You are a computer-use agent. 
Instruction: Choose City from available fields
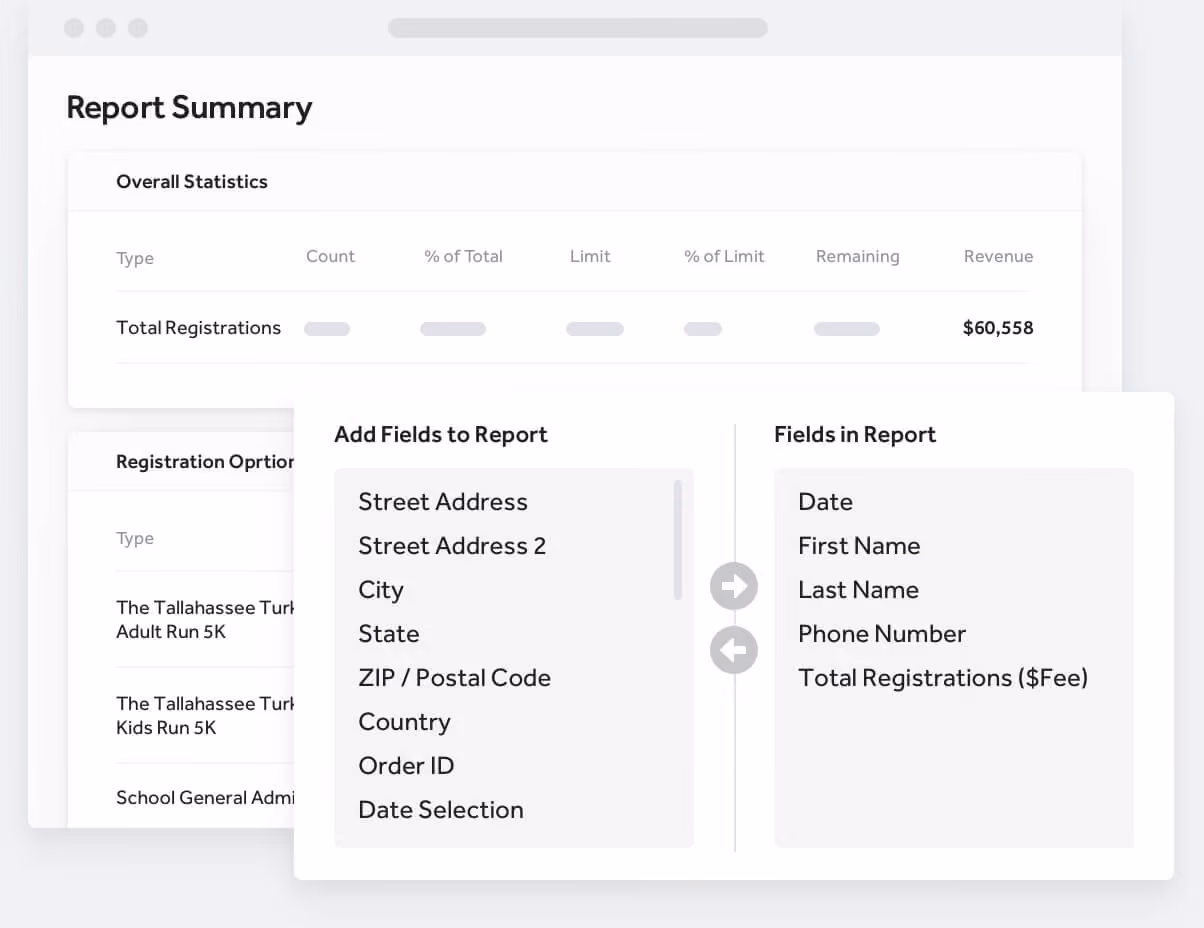click(x=381, y=590)
